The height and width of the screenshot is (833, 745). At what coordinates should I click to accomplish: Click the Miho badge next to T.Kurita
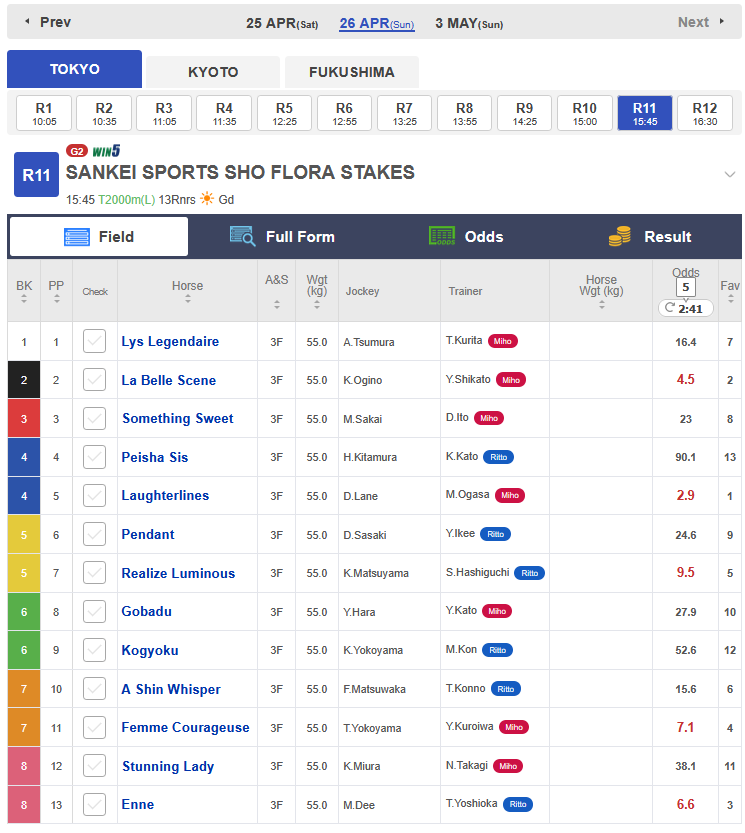(503, 341)
